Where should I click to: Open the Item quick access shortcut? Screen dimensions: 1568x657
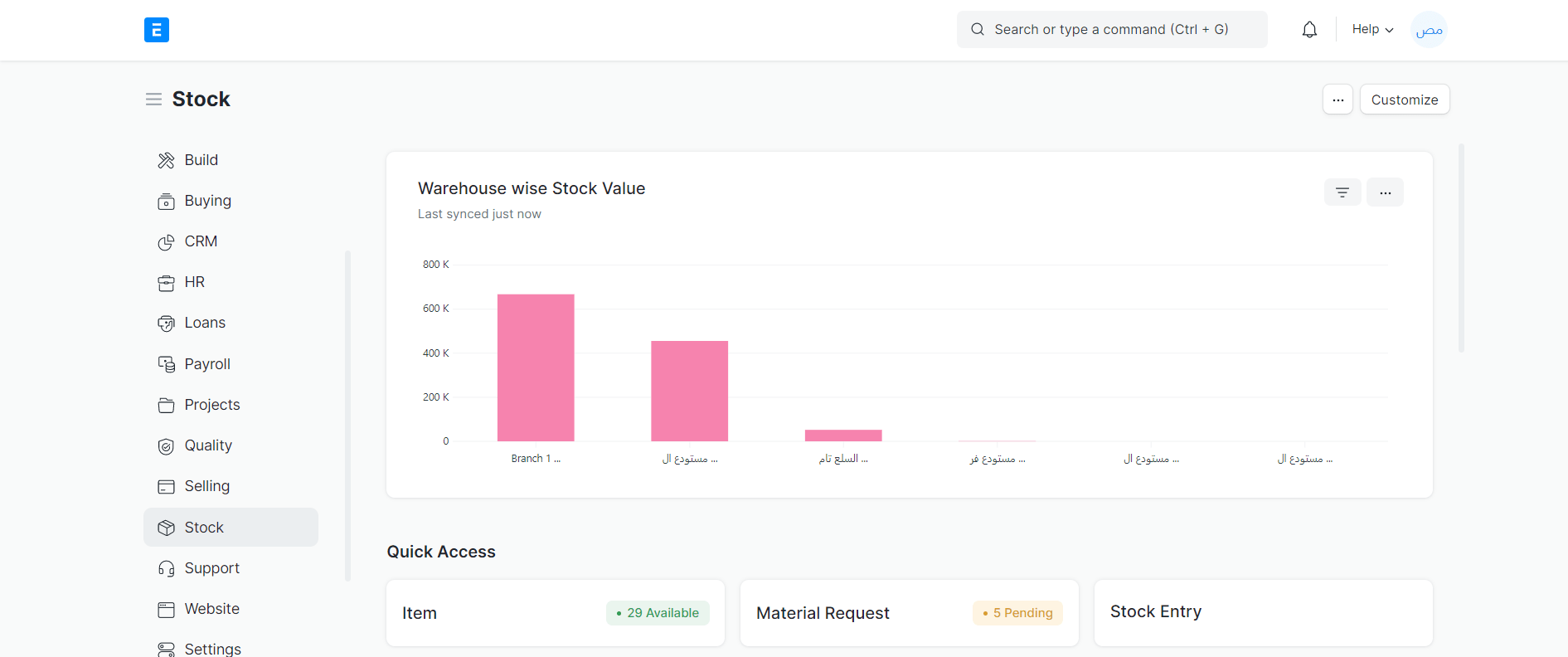pos(420,613)
